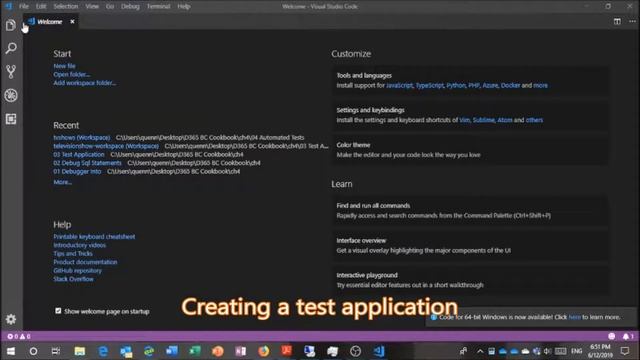Click the Interface overview card
640x360 pixels.
pos(470,245)
